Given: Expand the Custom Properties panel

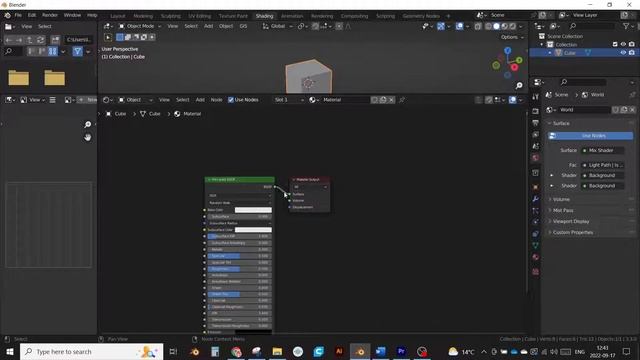Looking at the screenshot, I should pyautogui.click(x=590, y=232).
